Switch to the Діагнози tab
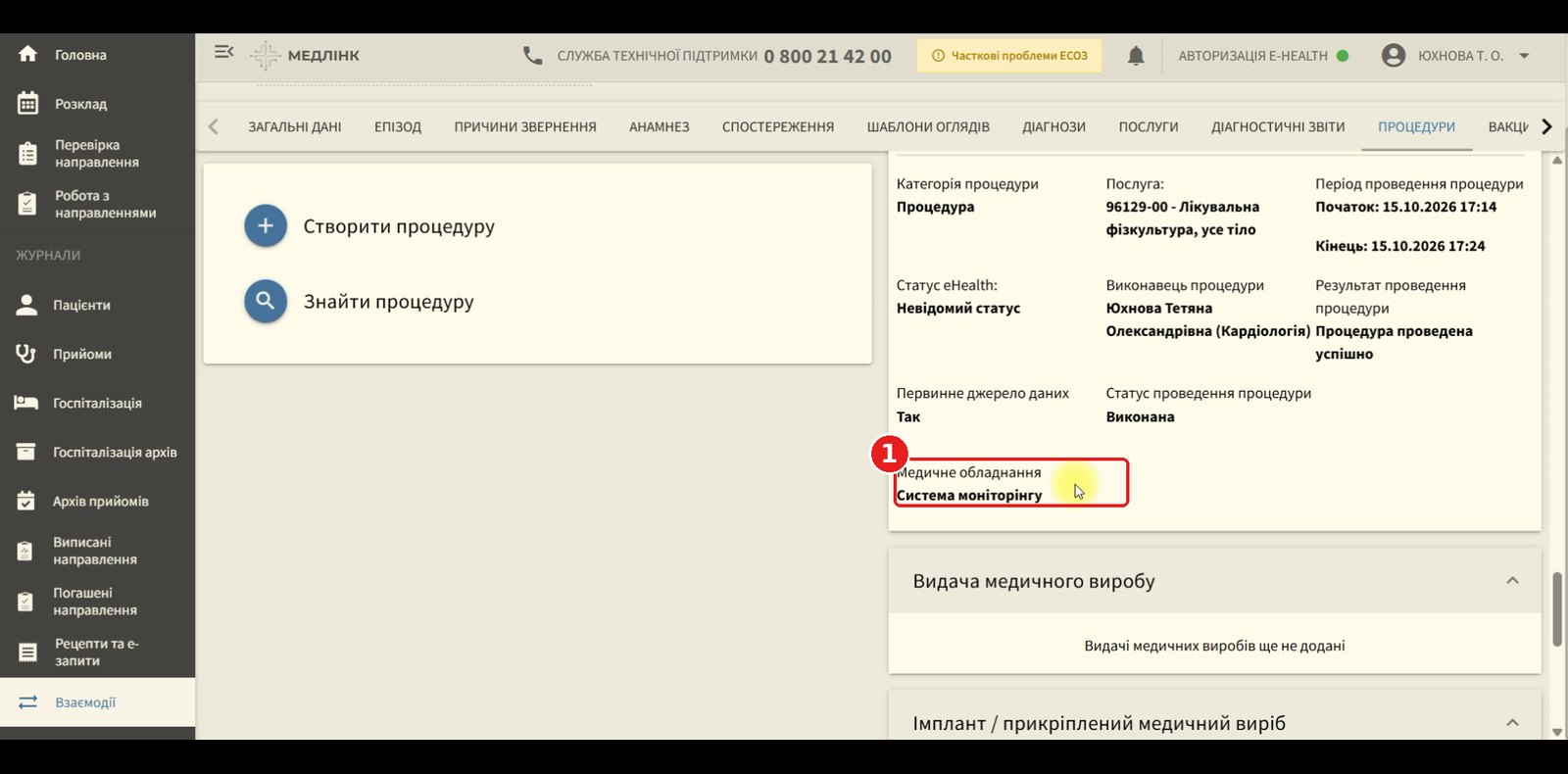 tap(1053, 127)
